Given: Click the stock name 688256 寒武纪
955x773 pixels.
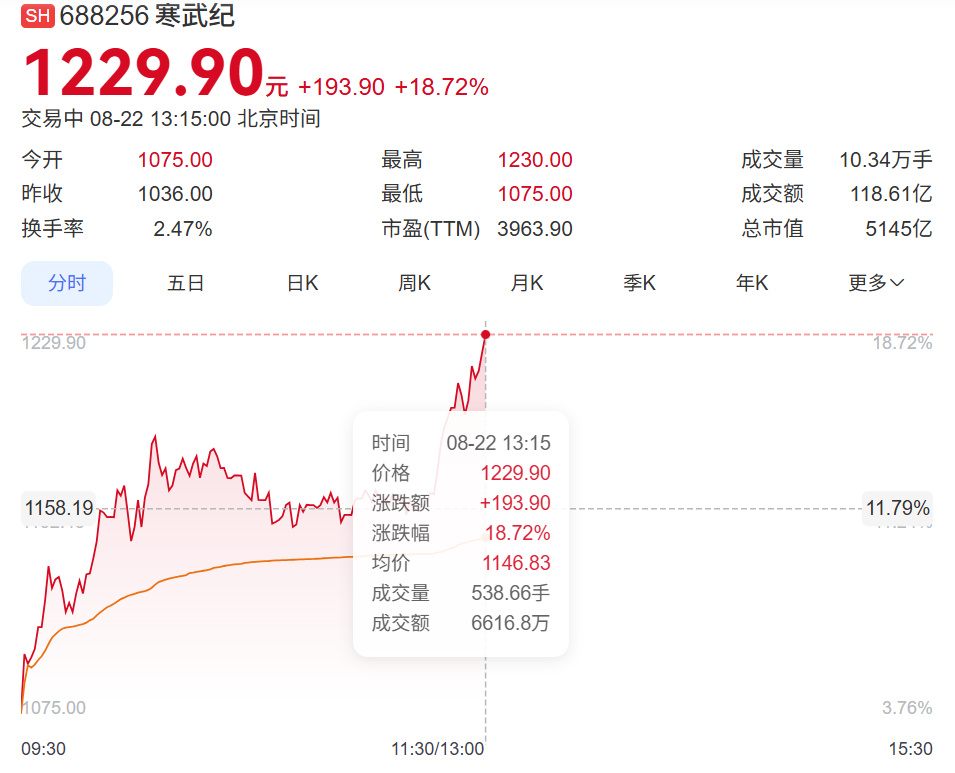Looking at the screenshot, I should pyautogui.click(x=147, y=16).
